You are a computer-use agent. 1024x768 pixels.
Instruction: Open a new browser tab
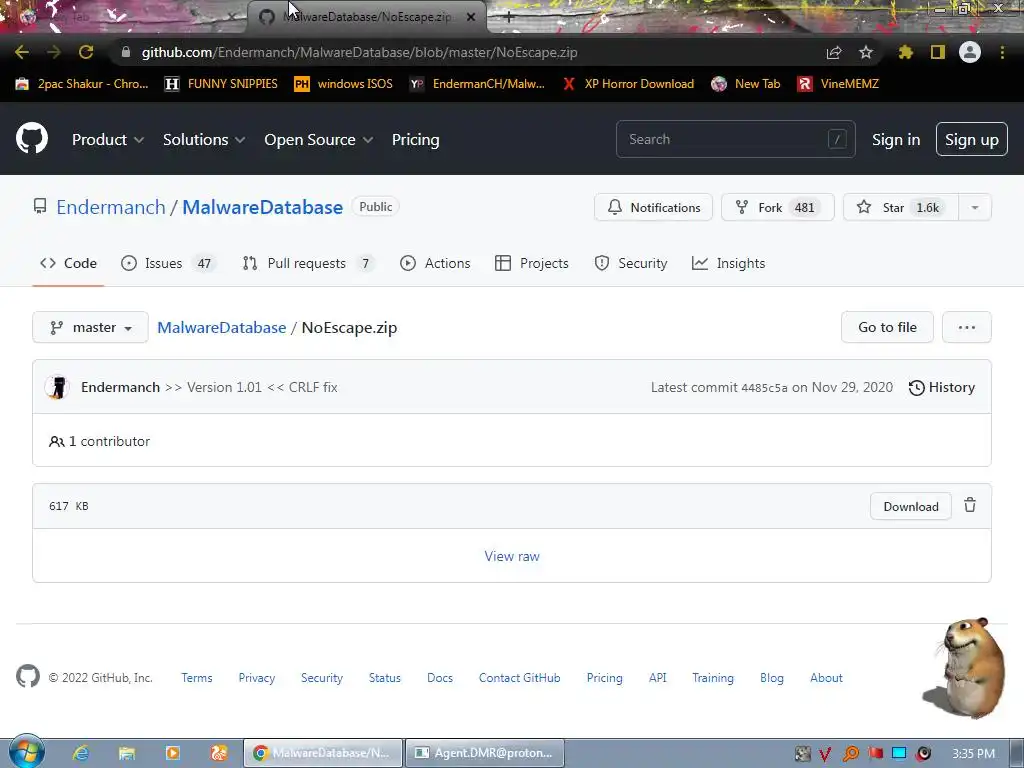(509, 17)
